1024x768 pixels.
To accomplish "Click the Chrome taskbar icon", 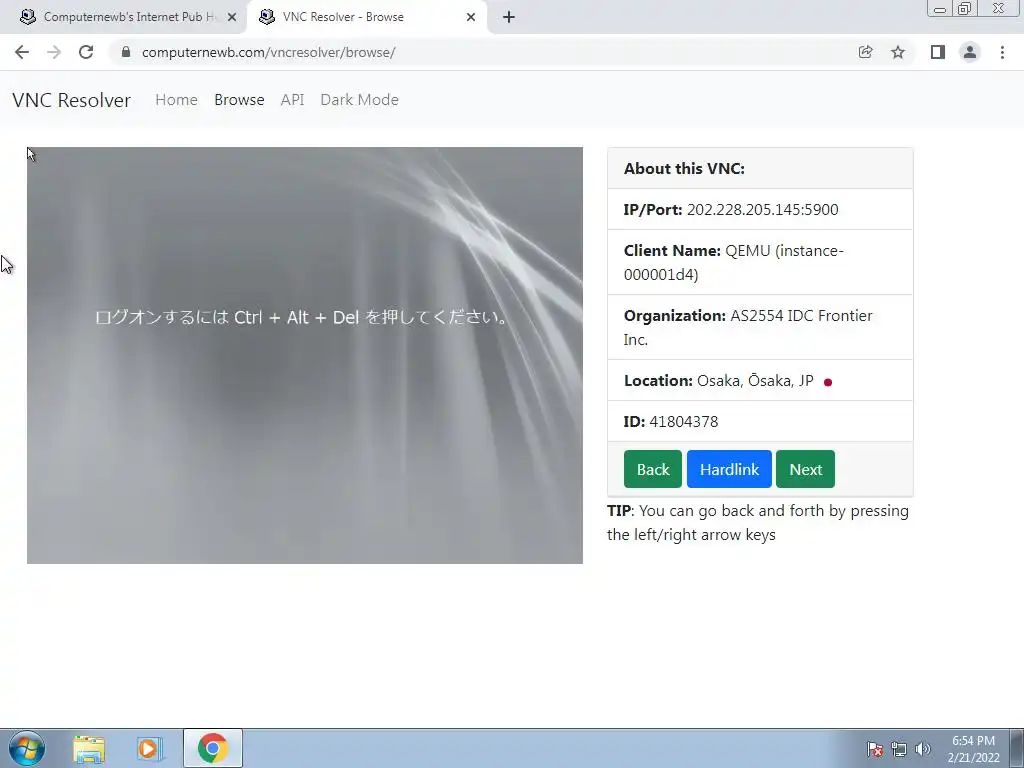I will tap(212, 748).
